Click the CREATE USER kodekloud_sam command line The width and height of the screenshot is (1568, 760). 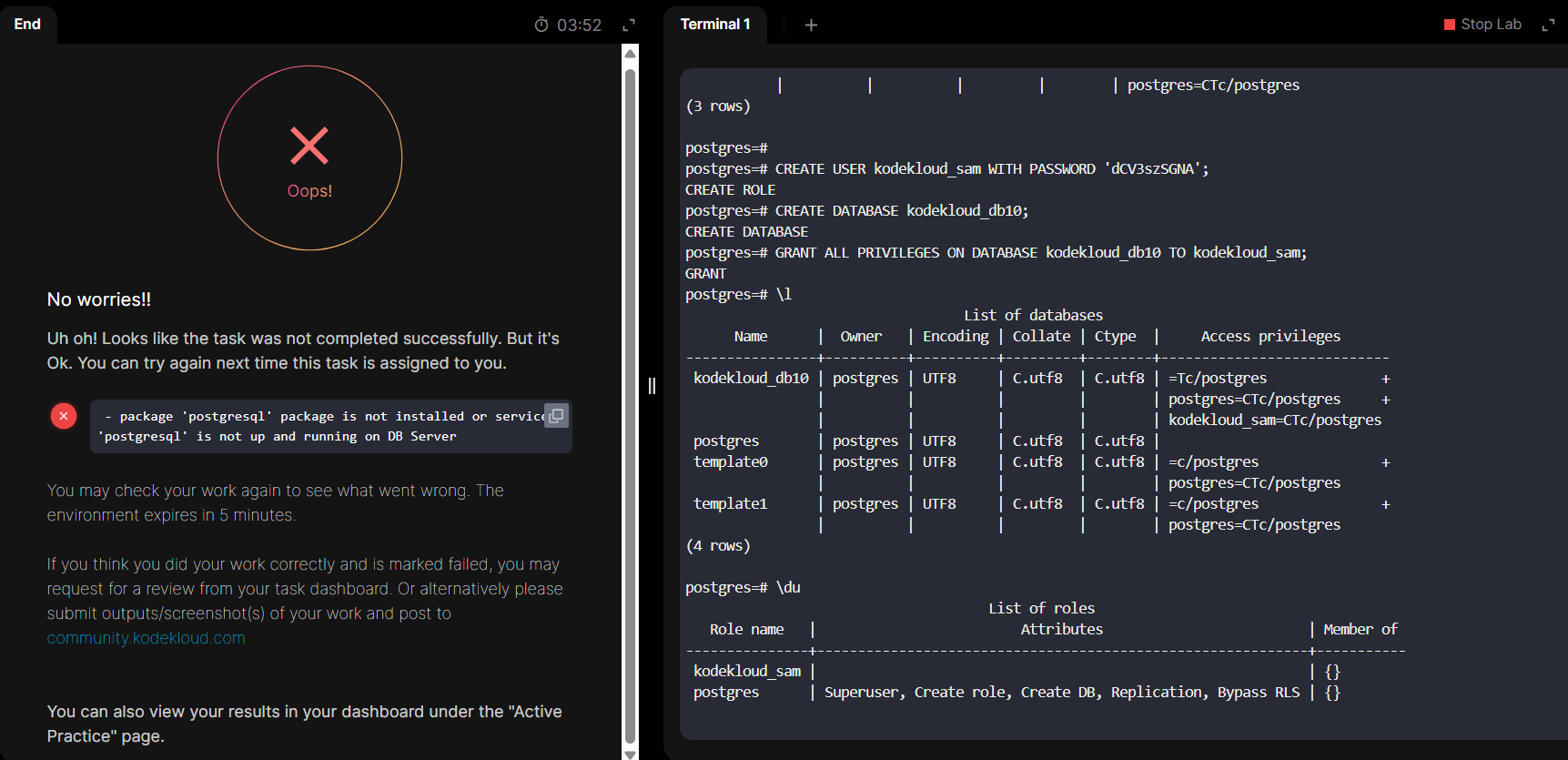point(946,169)
